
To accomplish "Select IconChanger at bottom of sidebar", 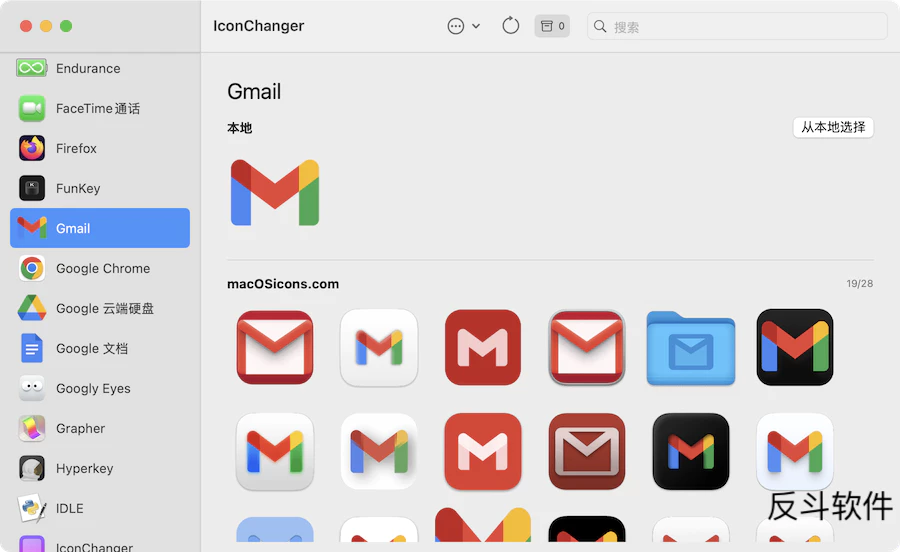I will (x=100, y=545).
